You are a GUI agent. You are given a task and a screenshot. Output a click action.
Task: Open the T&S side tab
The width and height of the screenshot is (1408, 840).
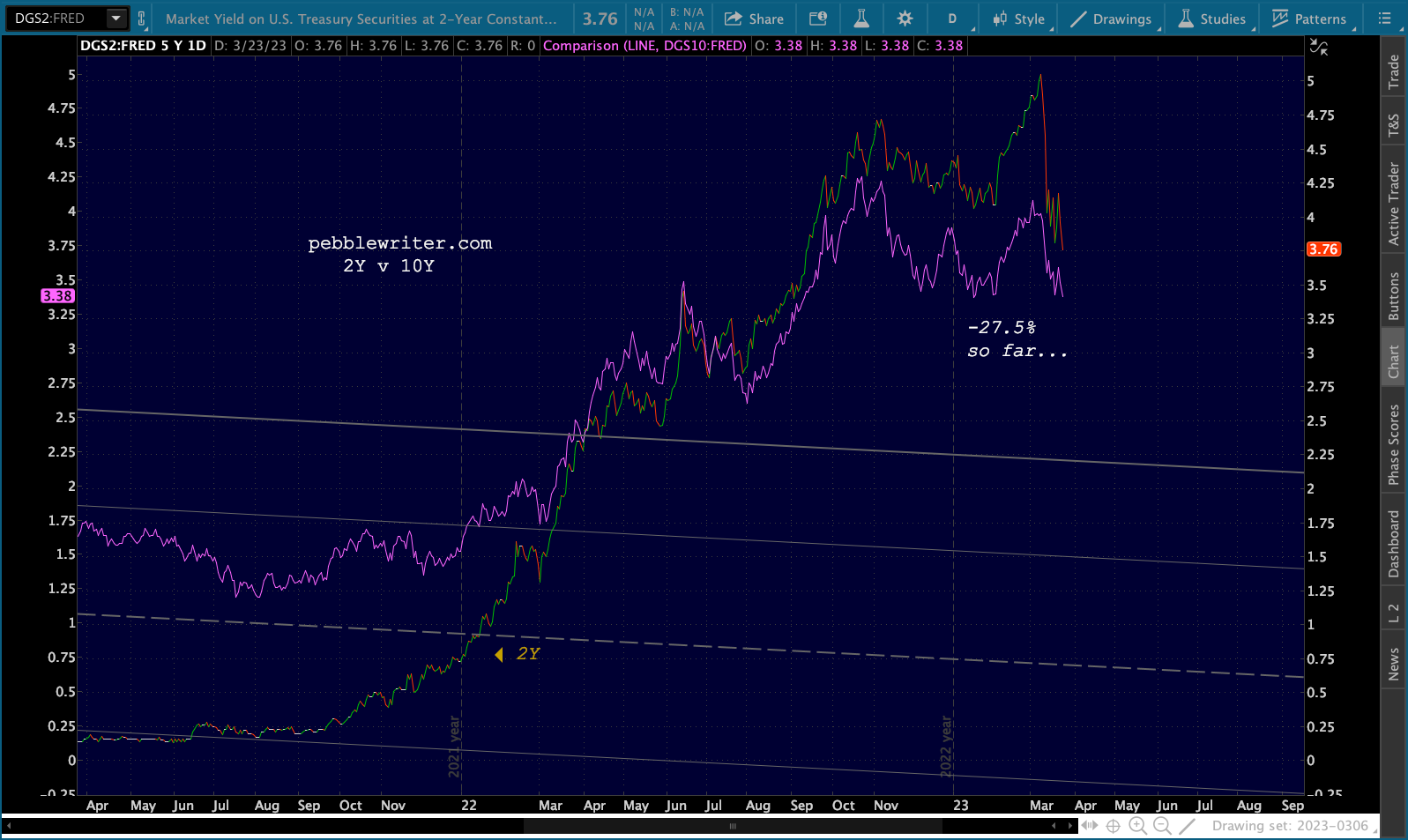pos(1394,125)
